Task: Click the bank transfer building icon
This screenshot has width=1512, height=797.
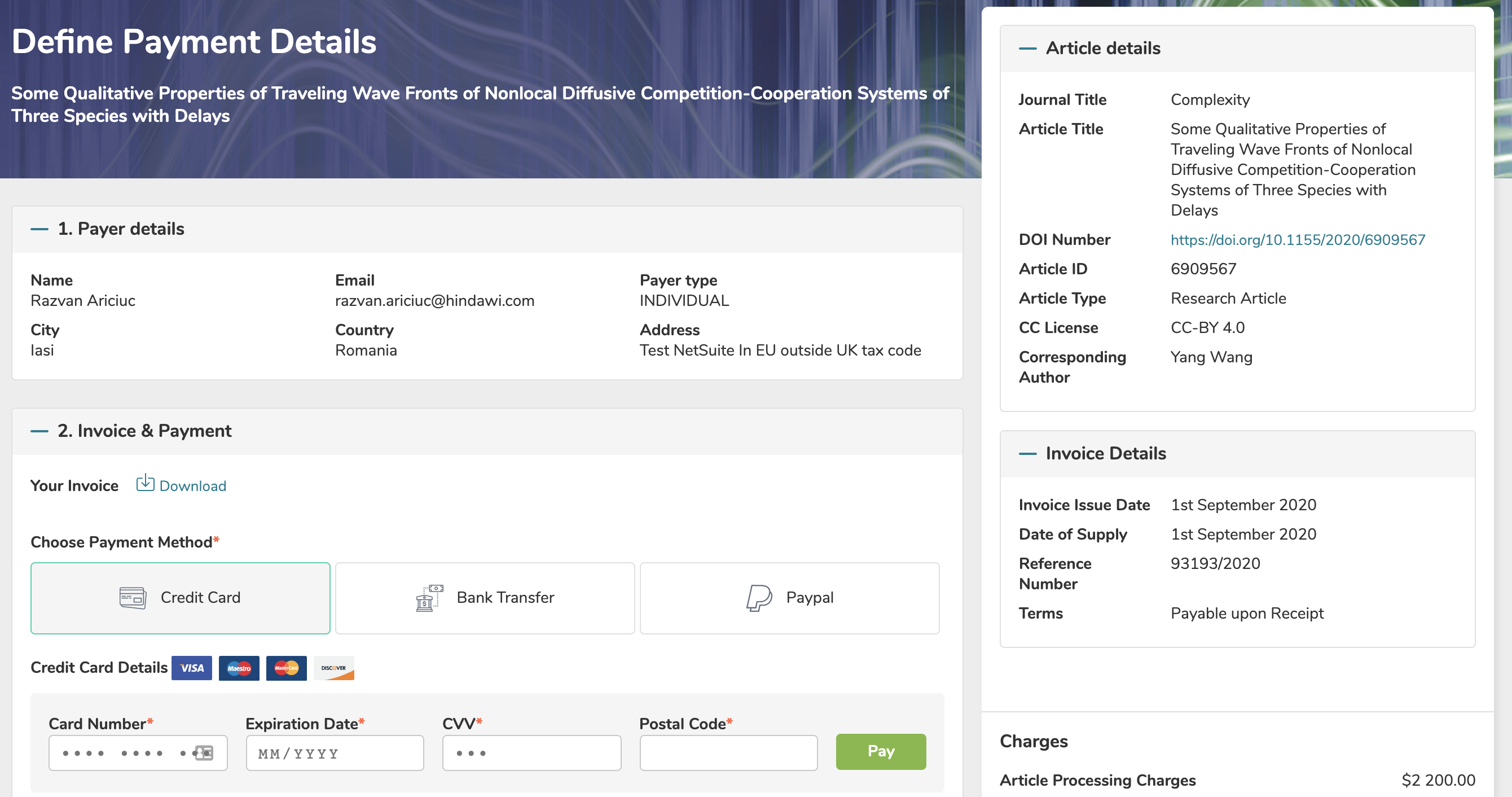Action: click(x=429, y=598)
